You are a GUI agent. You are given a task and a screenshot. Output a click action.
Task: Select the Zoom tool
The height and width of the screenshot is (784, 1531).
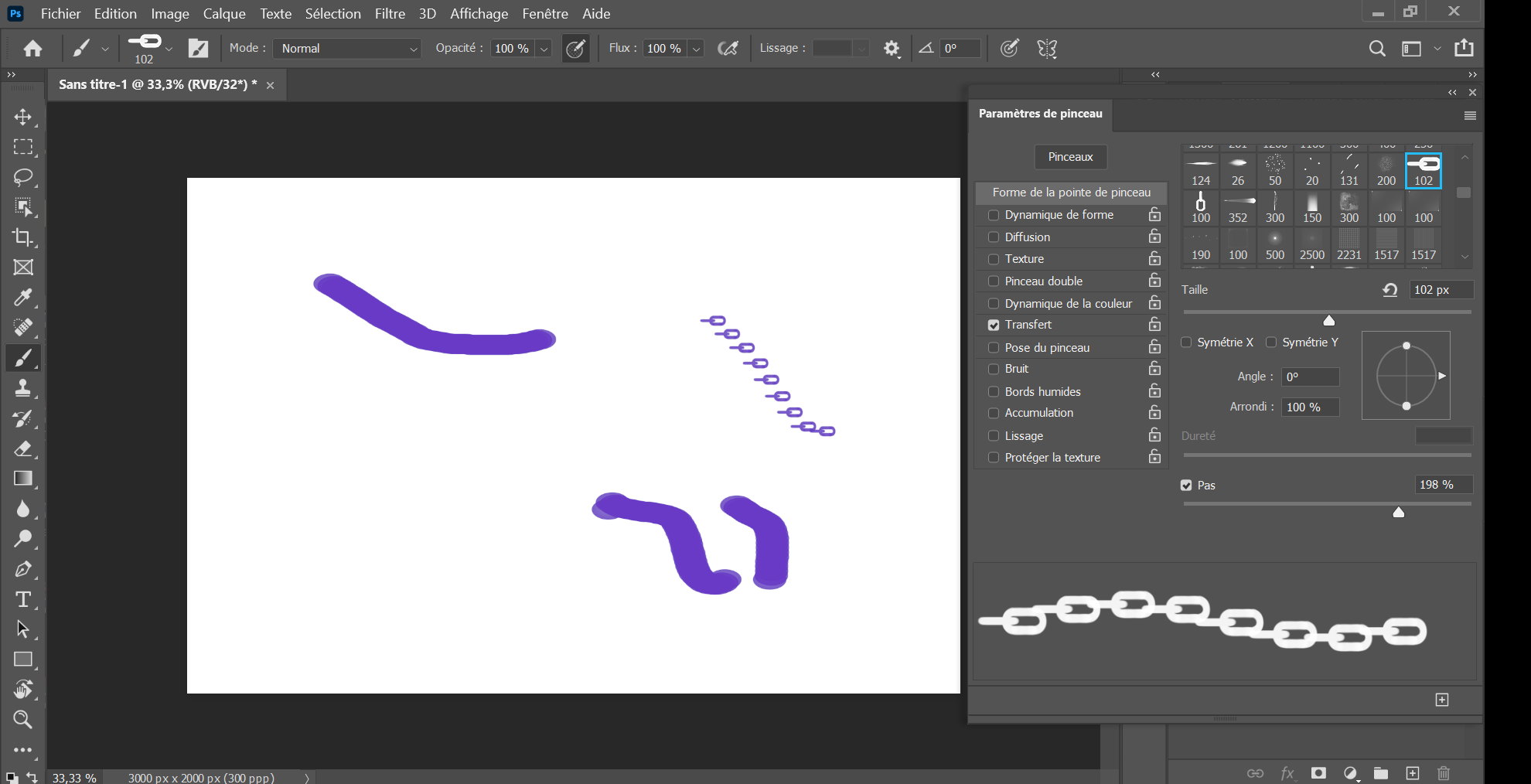[x=23, y=719]
